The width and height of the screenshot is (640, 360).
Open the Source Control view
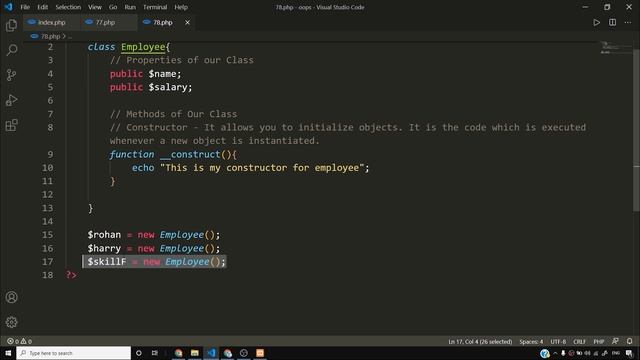tap(11, 75)
